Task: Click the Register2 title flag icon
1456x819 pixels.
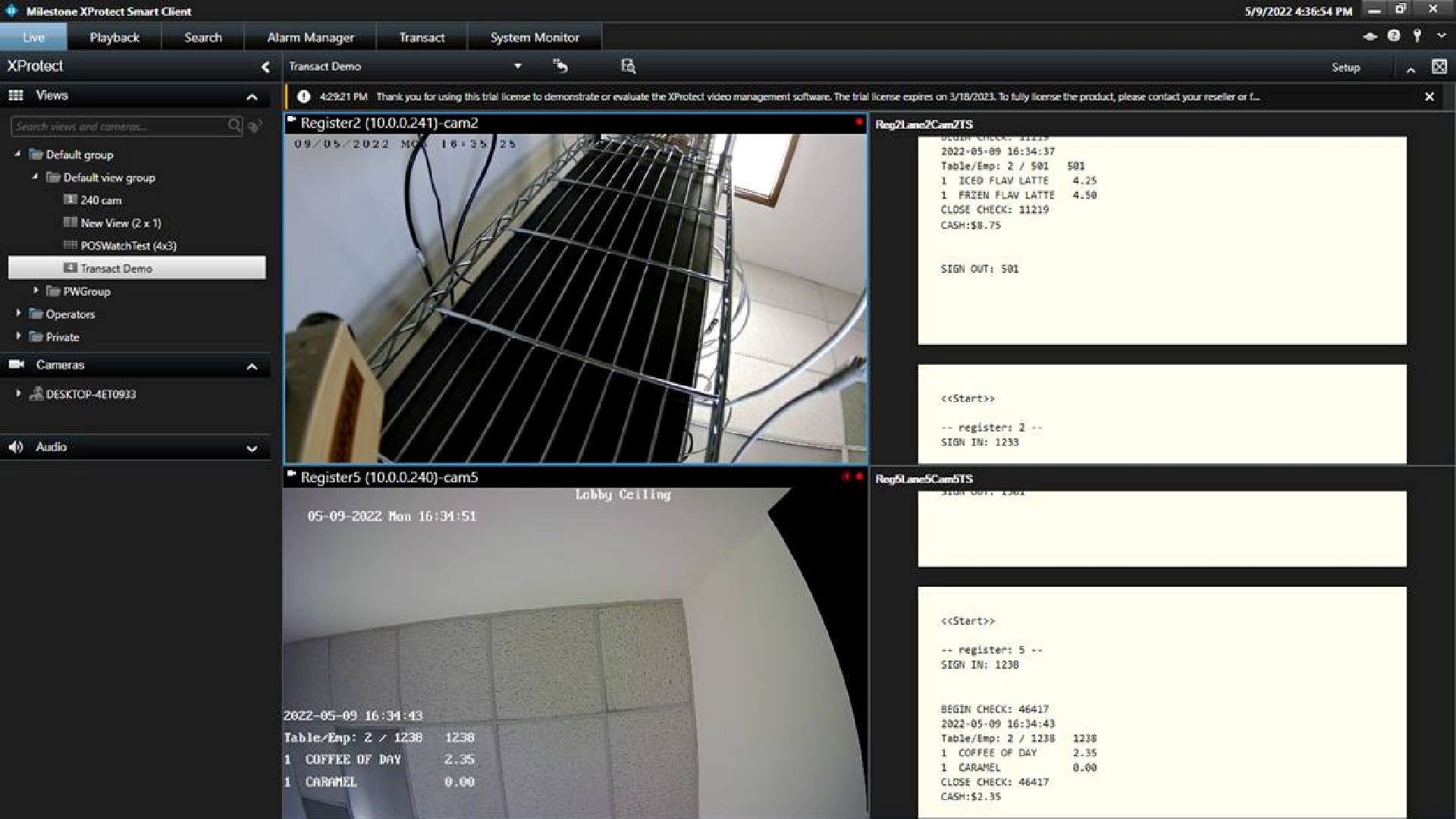Action: tap(291, 120)
